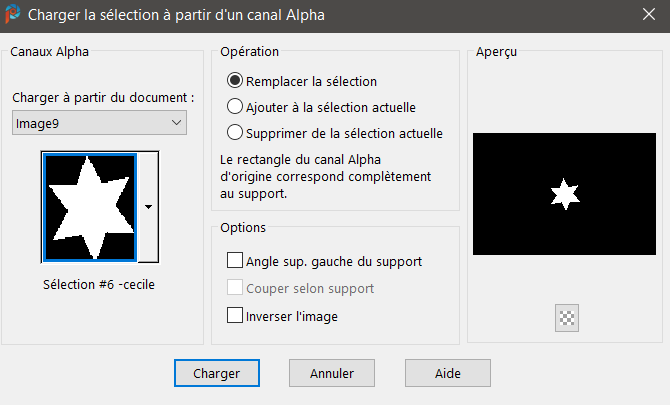This screenshot has width=670, height=405.
Task: Toggle the checkerboard preview transparency icon
Action: click(x=568, y=318)
